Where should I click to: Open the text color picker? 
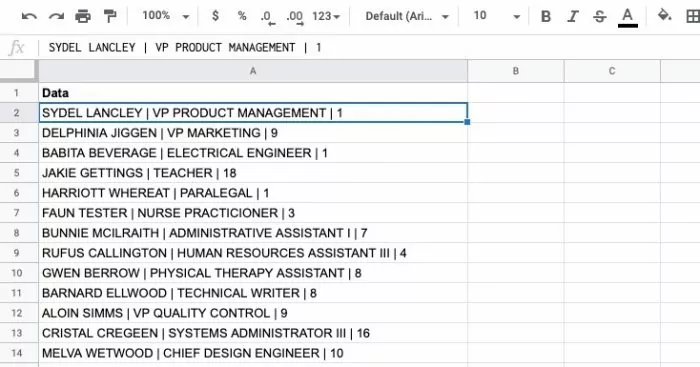point(627,17)
